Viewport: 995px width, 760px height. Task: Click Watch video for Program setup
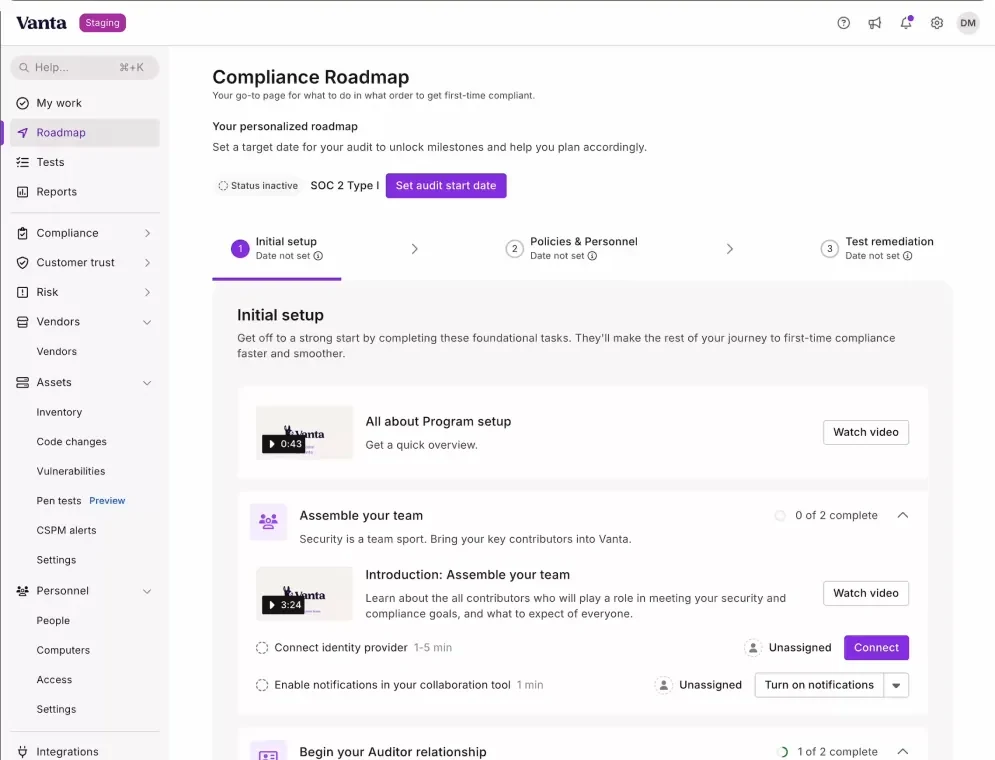tap(866, 432)
